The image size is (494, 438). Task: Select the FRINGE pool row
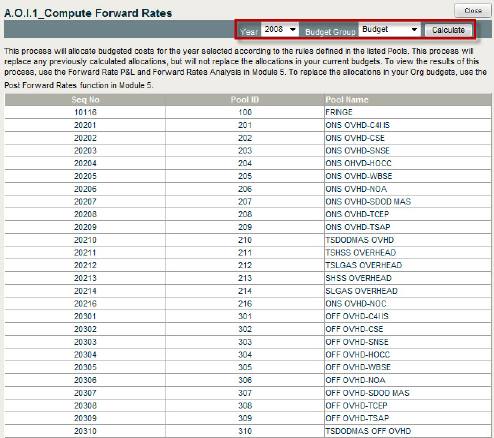coord(248,112)
